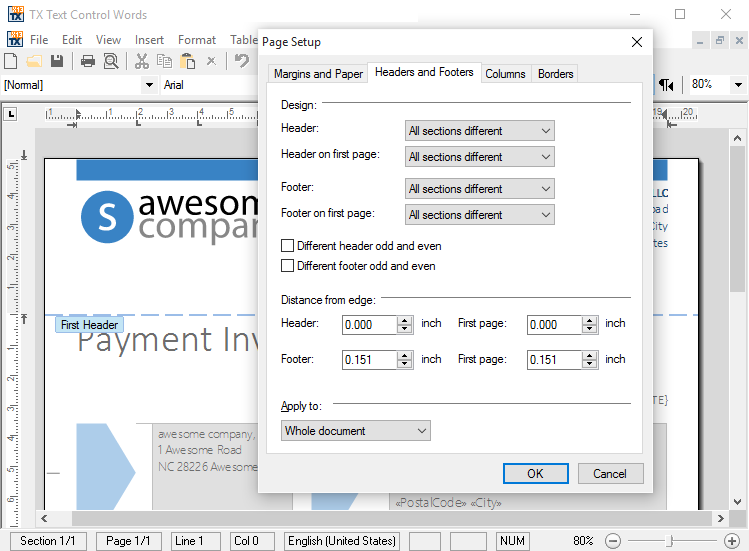Click Page 1/1 in status bar
Viewport: 749px width, 551px height.
click(x=128, y=541)
